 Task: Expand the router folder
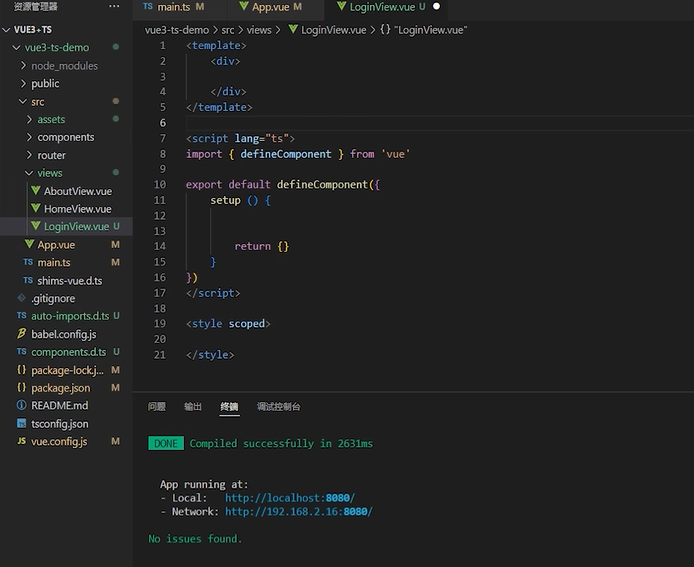tap(29, 155)
